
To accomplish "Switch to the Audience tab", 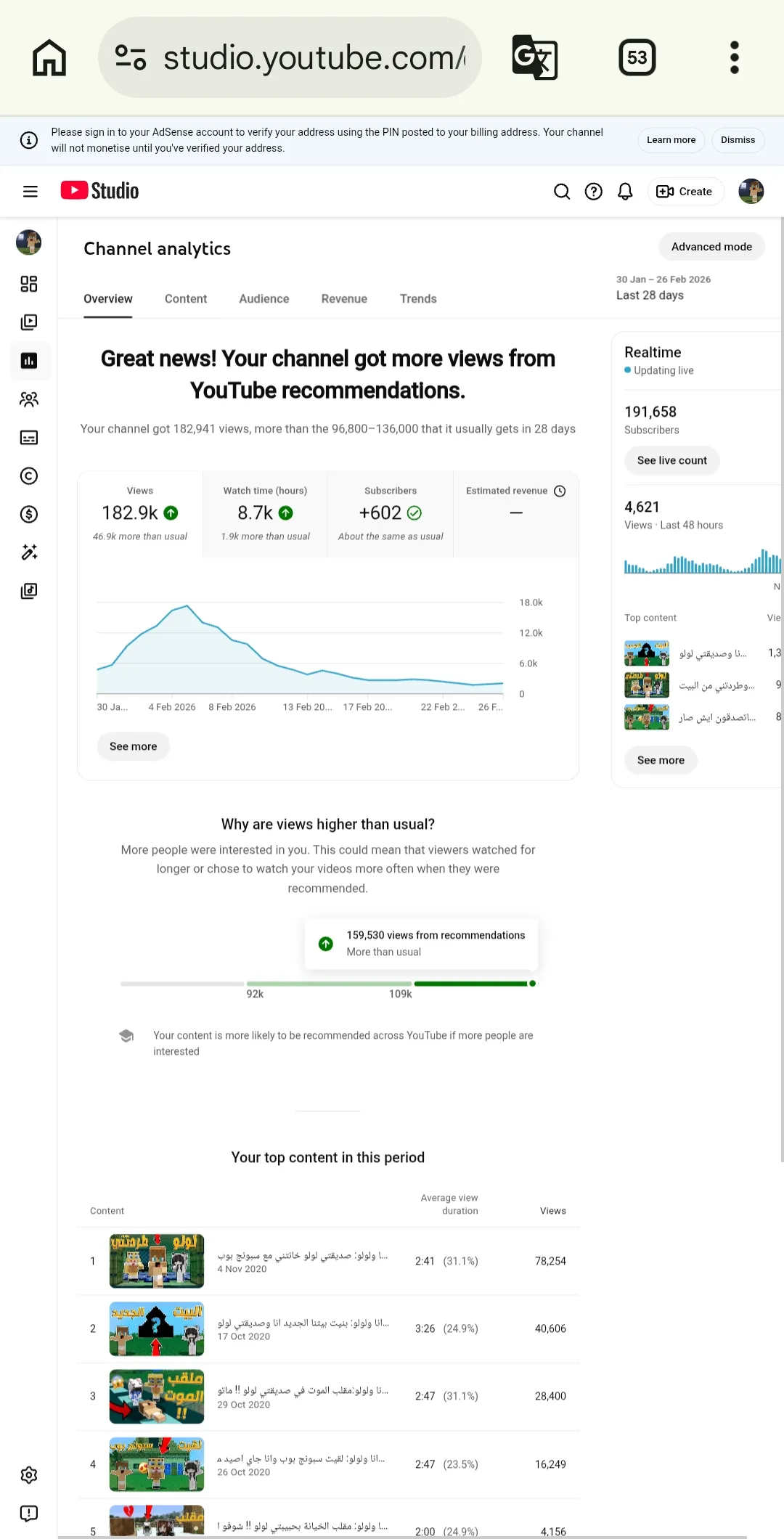I will [264, 299].
